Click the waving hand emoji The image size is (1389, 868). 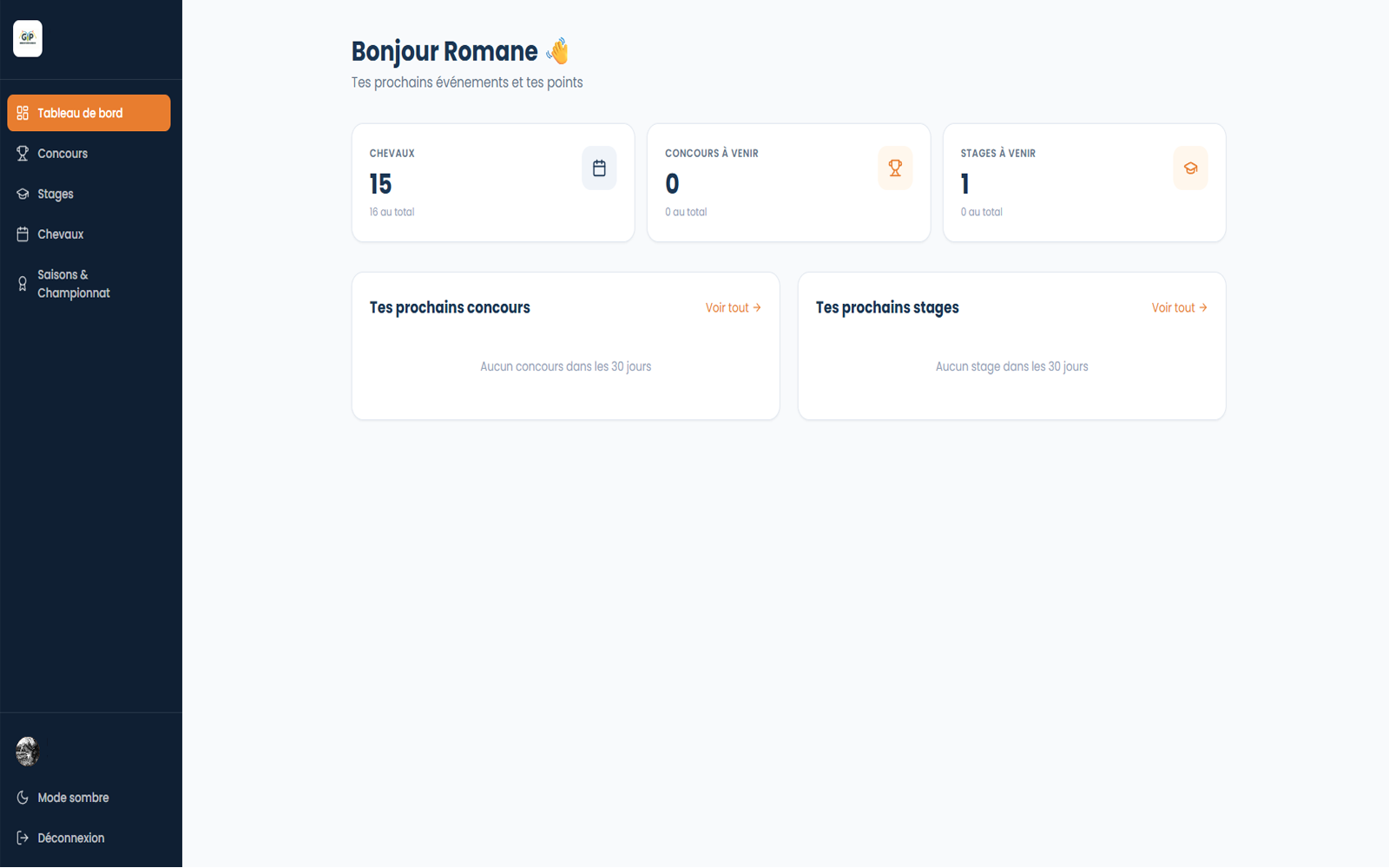click(558, 51)
